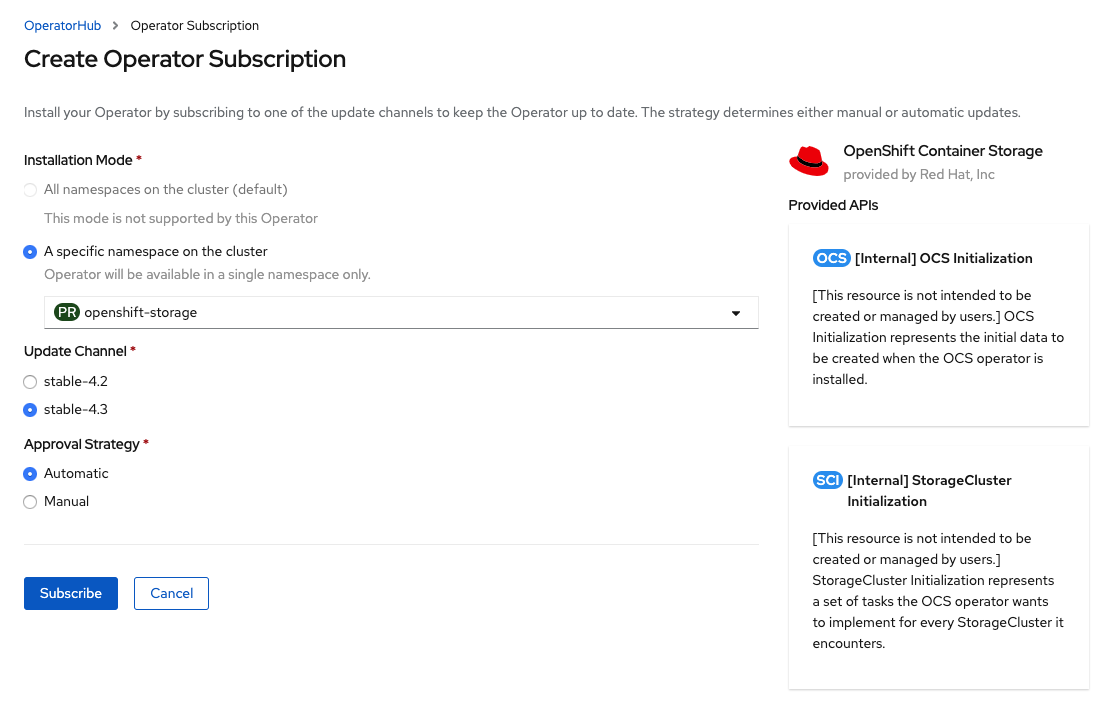Click the OCS Initialization API card title
This screenshot has height=701, width=1101.
click(943, 258)
